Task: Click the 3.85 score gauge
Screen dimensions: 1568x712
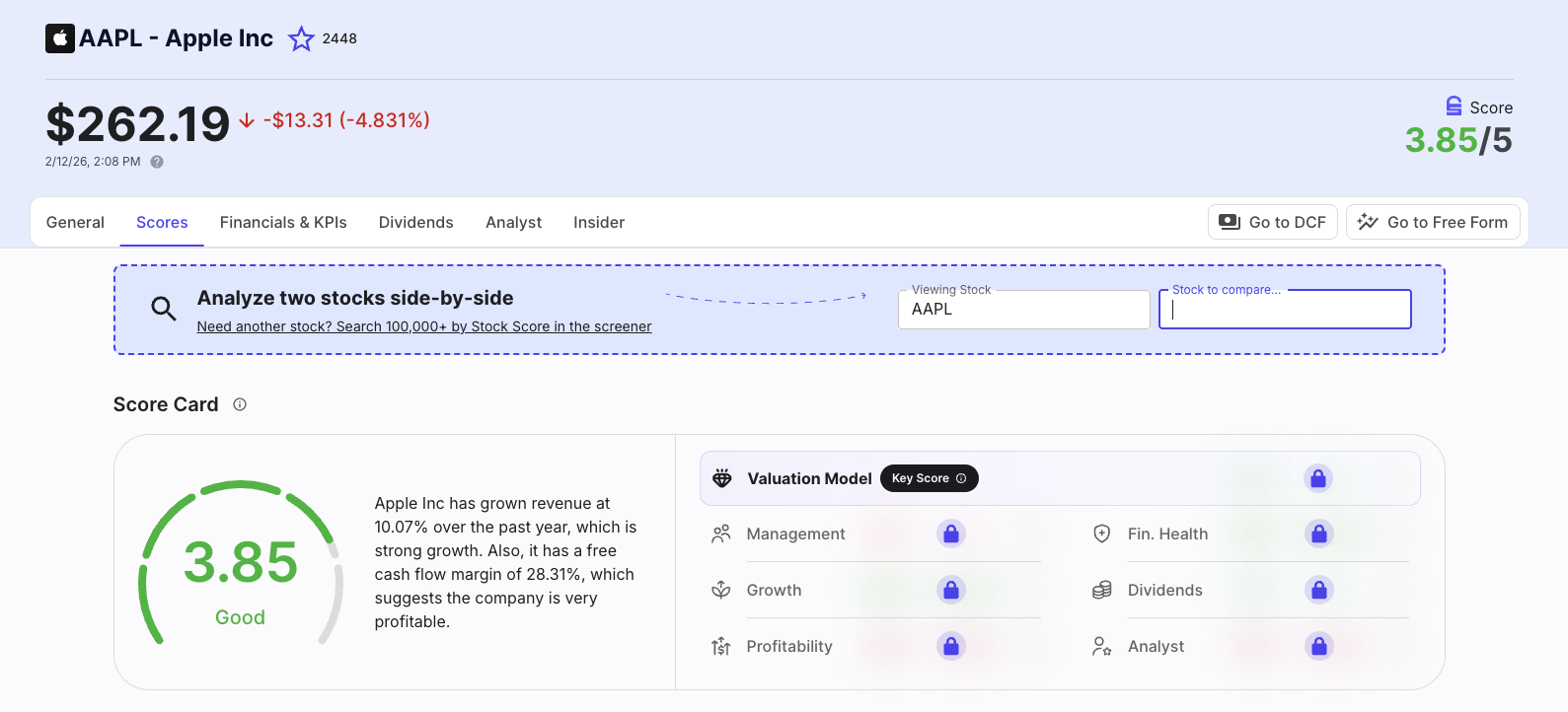Action: (241, 562)
